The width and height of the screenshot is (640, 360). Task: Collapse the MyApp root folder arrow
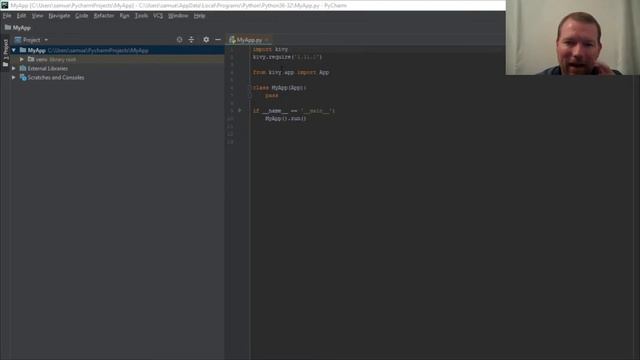(x=14, y=50)
